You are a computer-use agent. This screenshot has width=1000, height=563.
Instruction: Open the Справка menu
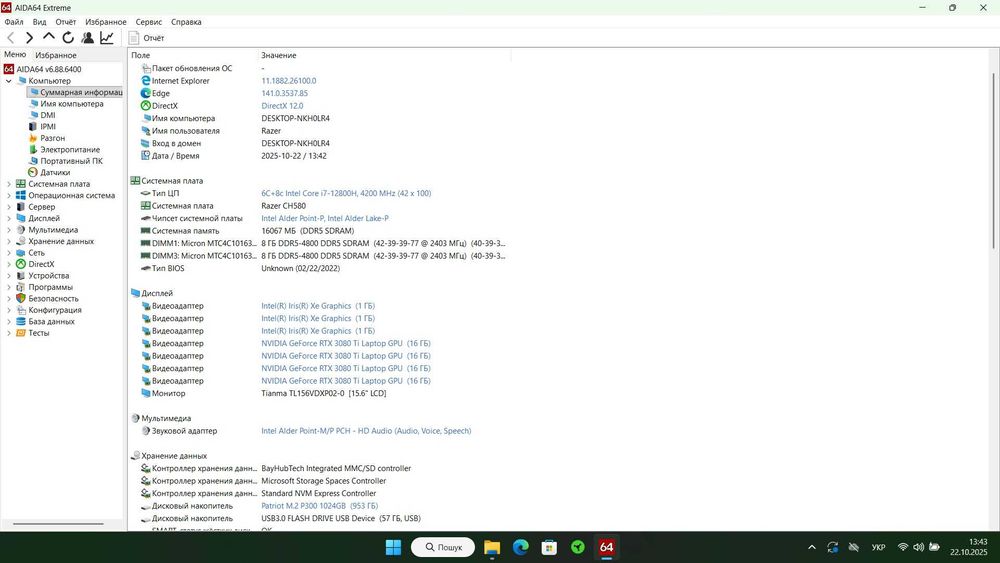coord(186,22)
